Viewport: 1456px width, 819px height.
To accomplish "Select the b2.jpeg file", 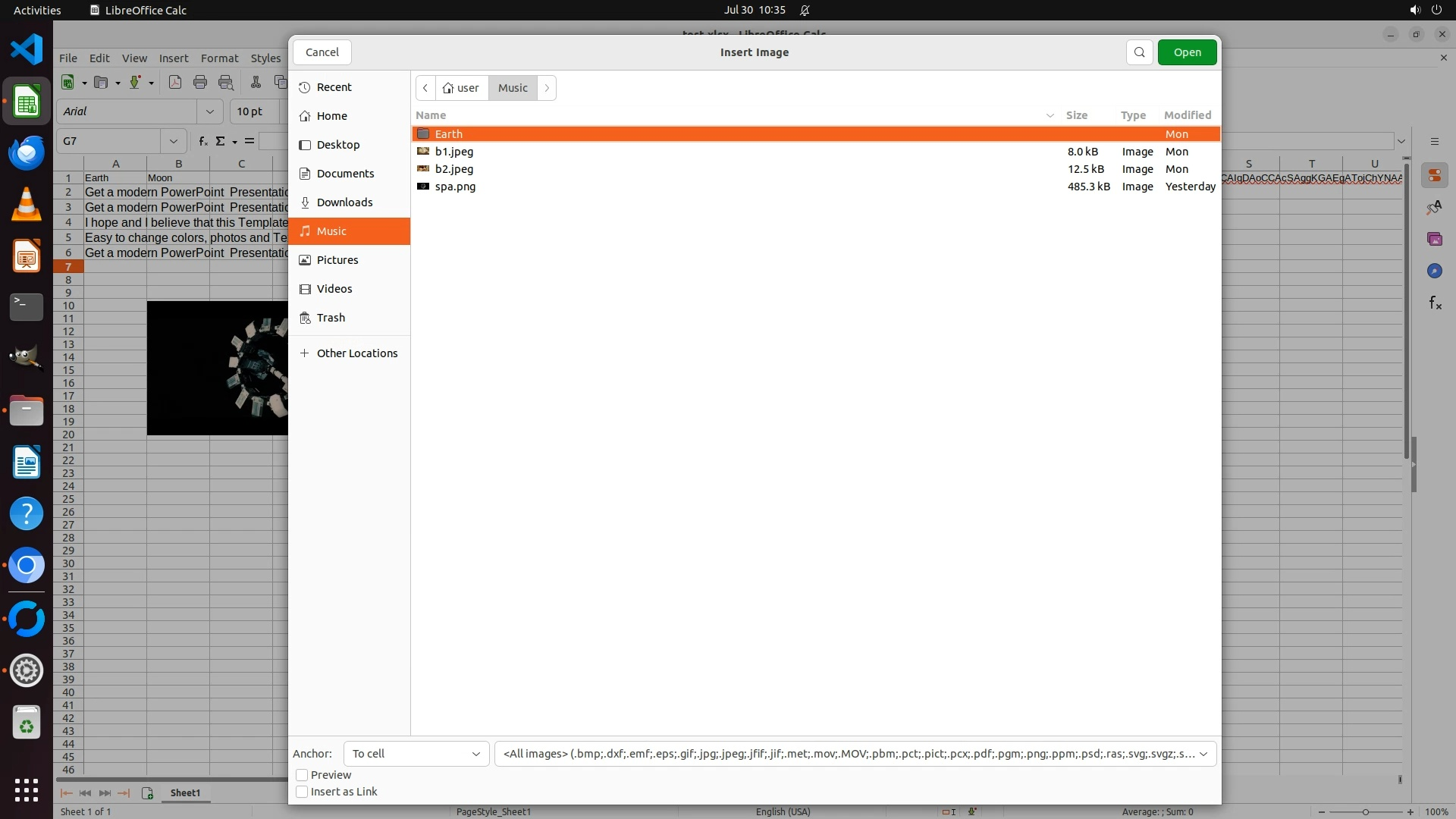I will [454, 169].
